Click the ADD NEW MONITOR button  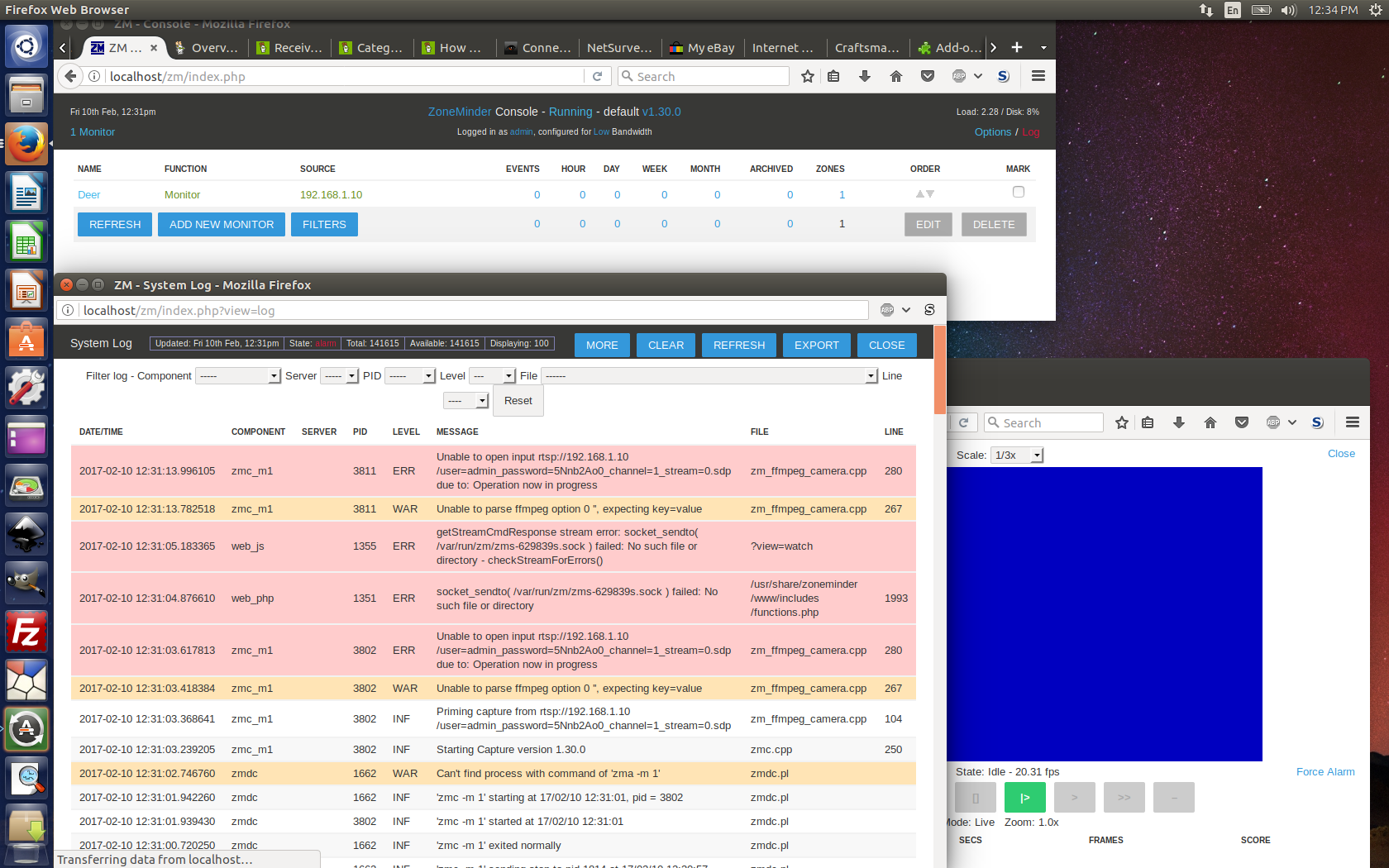point(222,224)
